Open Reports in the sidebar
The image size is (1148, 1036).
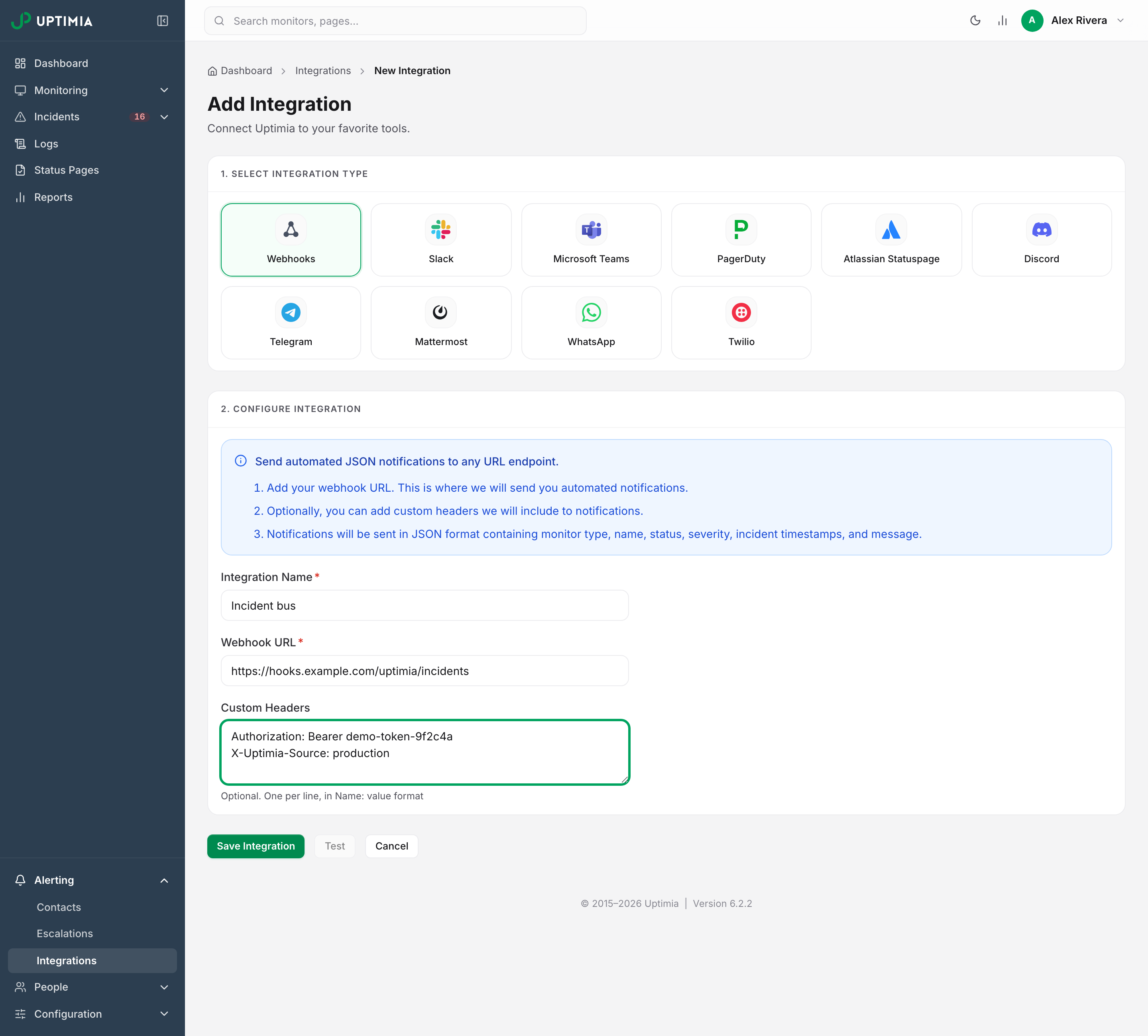92,197
